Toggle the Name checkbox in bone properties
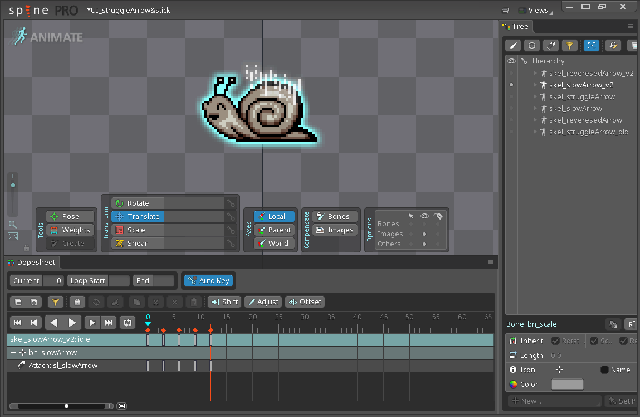The width and height of the screenshot is (640, 417). click(604, 370)
